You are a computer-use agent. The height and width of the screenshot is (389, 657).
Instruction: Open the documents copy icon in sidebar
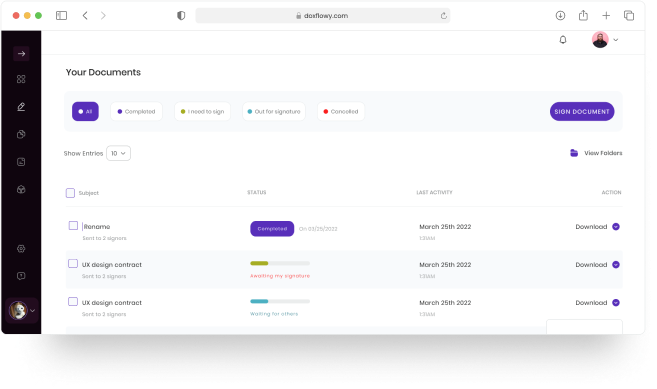coord(21,135)
